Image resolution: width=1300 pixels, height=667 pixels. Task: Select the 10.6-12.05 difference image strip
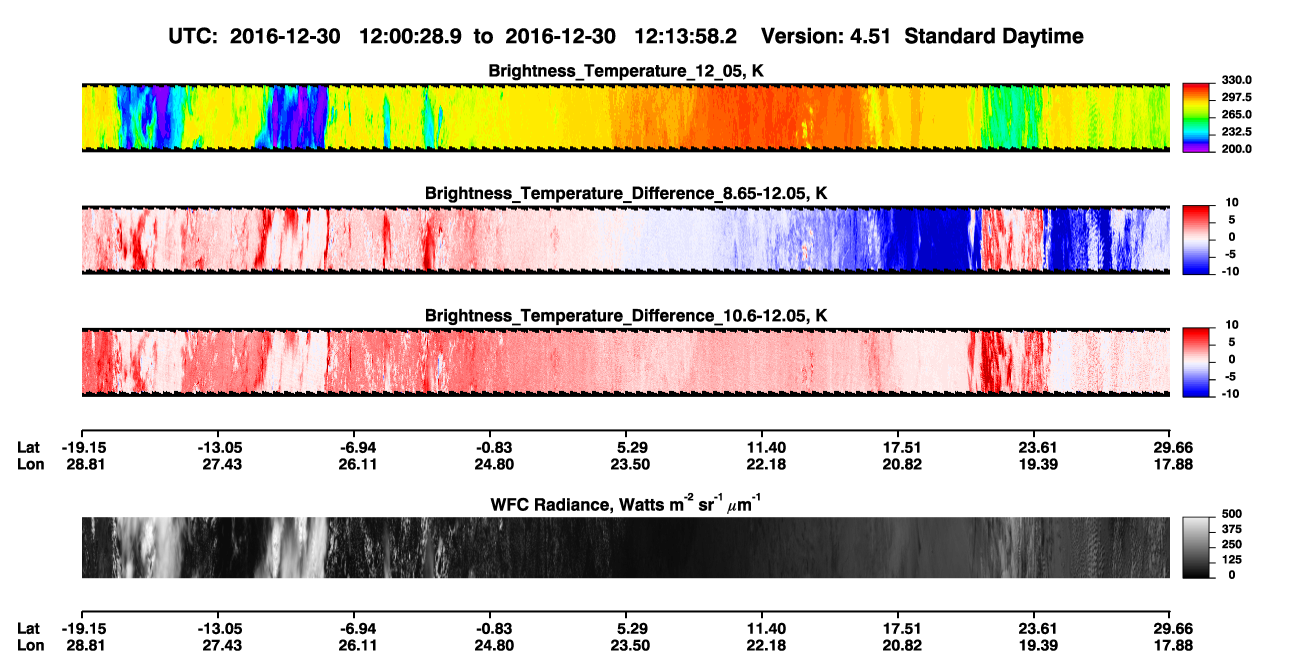point(625,362)
